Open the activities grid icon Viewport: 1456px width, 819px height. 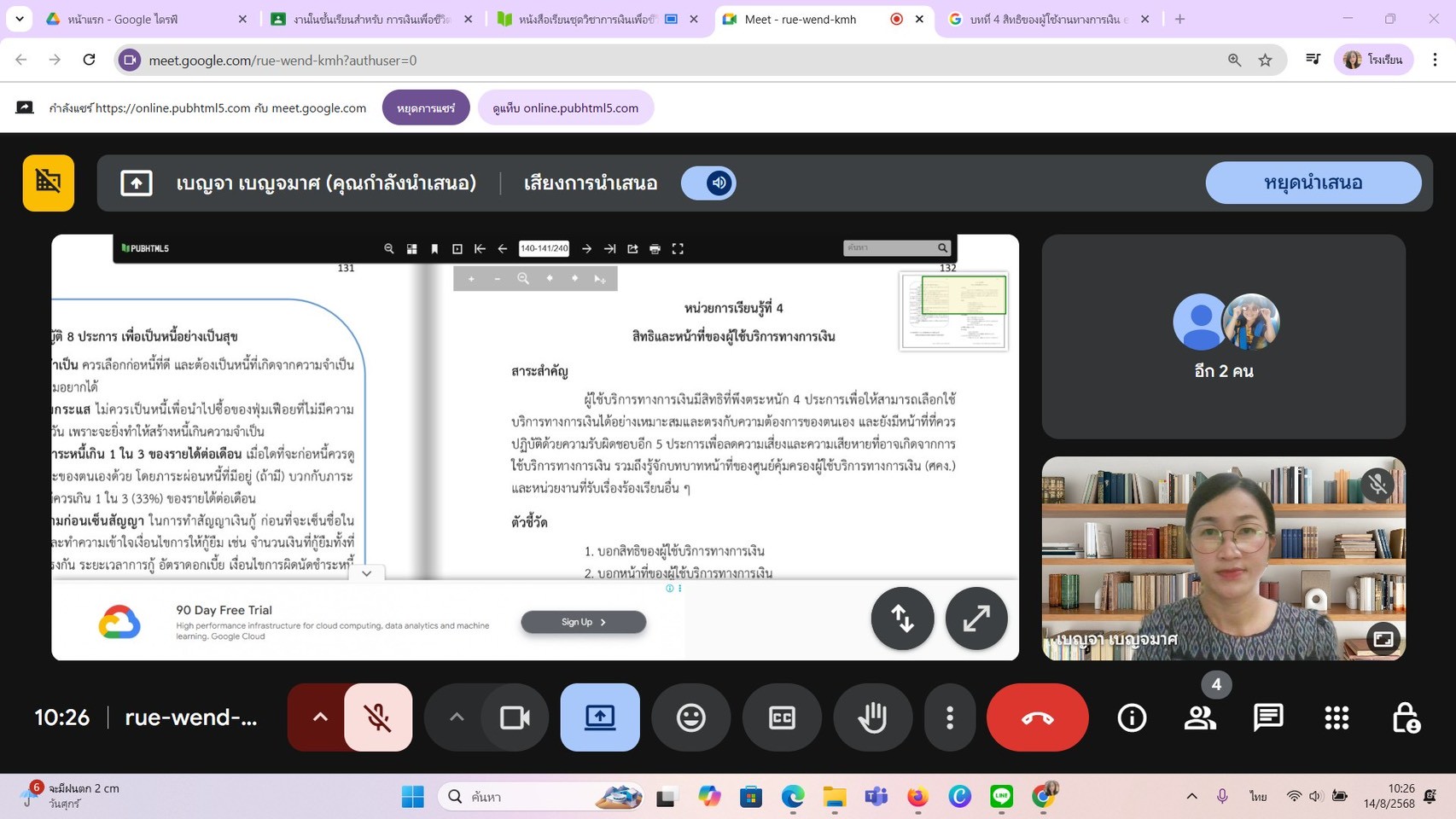click(x=1337, y=717)
